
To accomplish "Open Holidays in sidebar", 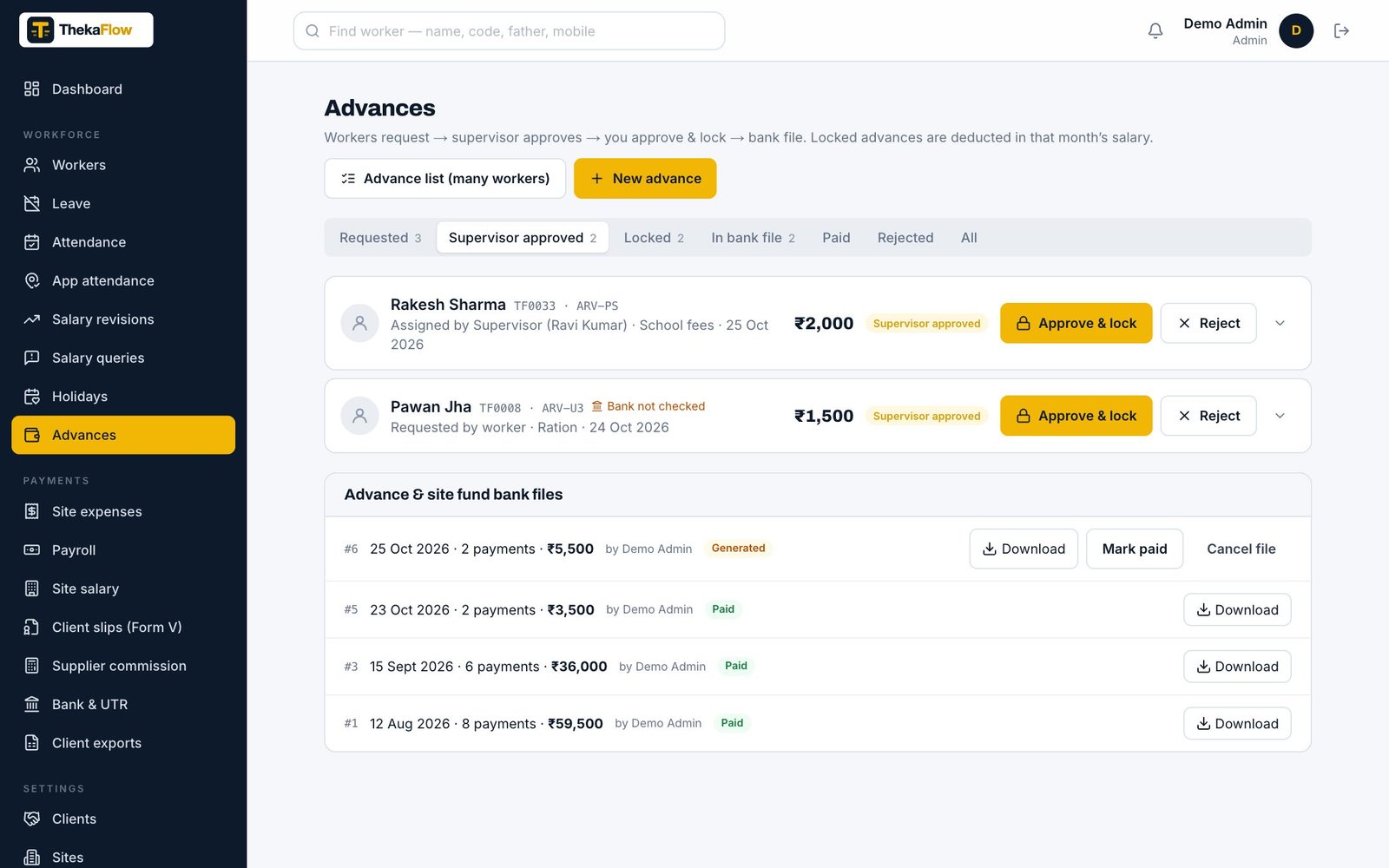I will [x=123, y=397].
